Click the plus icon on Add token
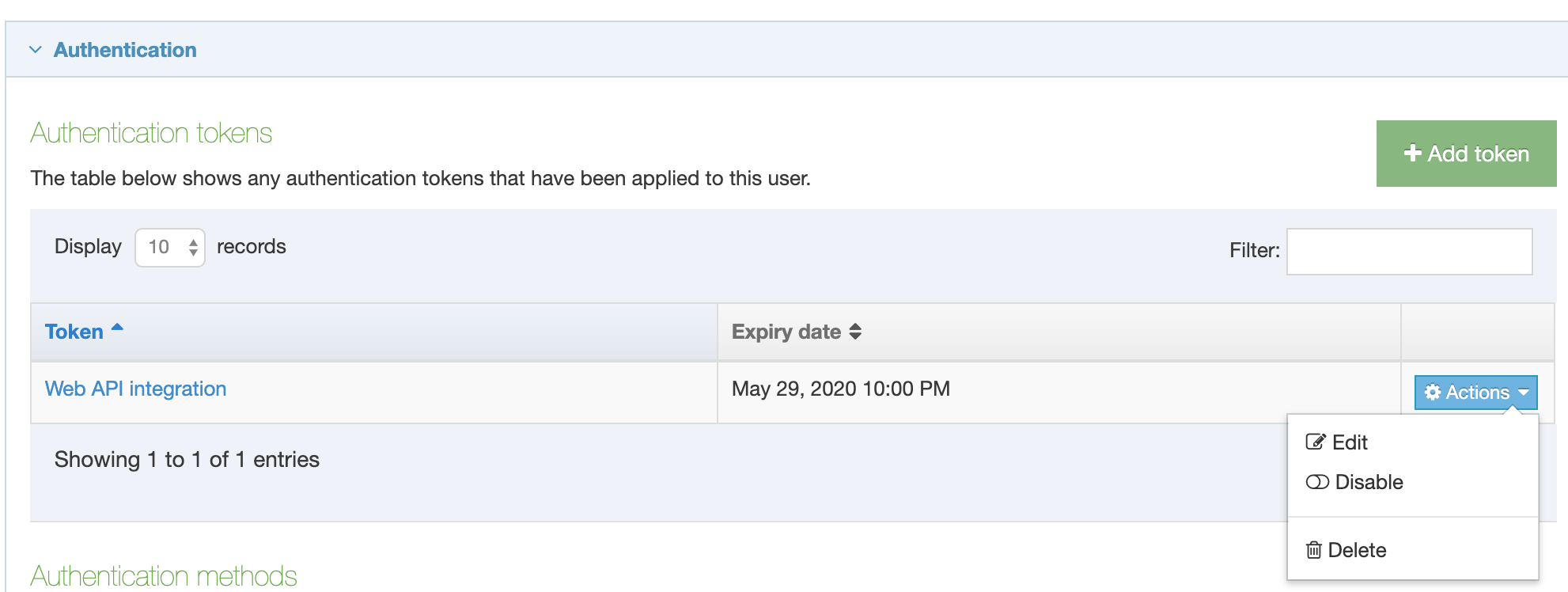The image size is (1568, 592). [1412, 153]
